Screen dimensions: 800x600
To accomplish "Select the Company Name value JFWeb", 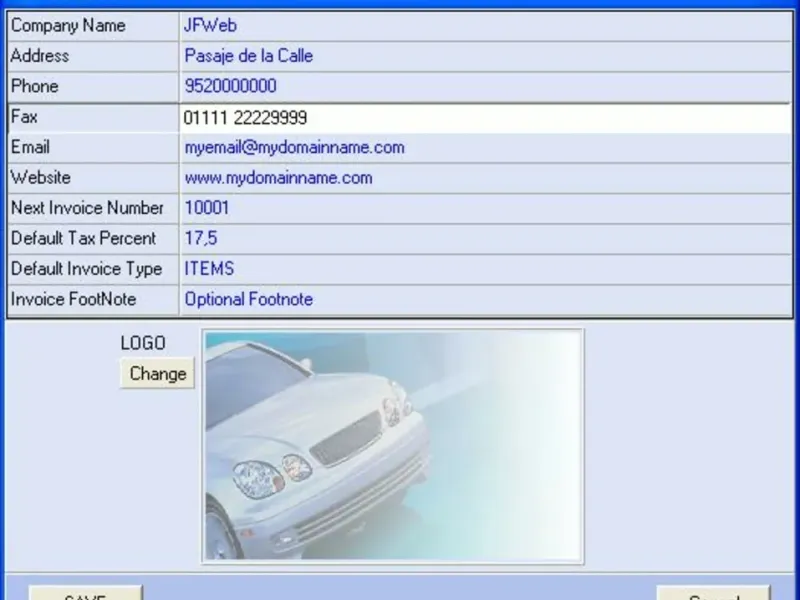I will (210, 26).
